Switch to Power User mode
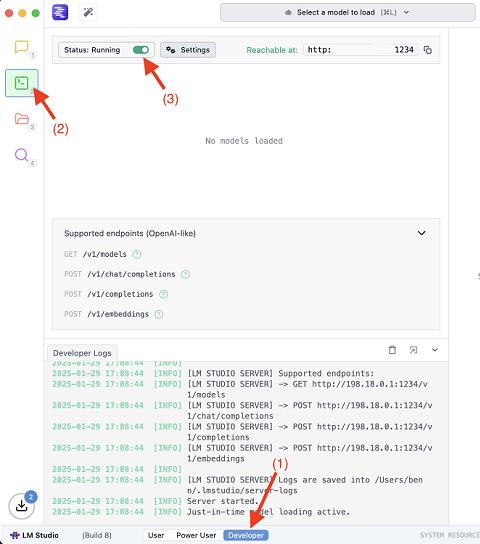This screenshot has height=544, width=480. [x=196, y=535]
